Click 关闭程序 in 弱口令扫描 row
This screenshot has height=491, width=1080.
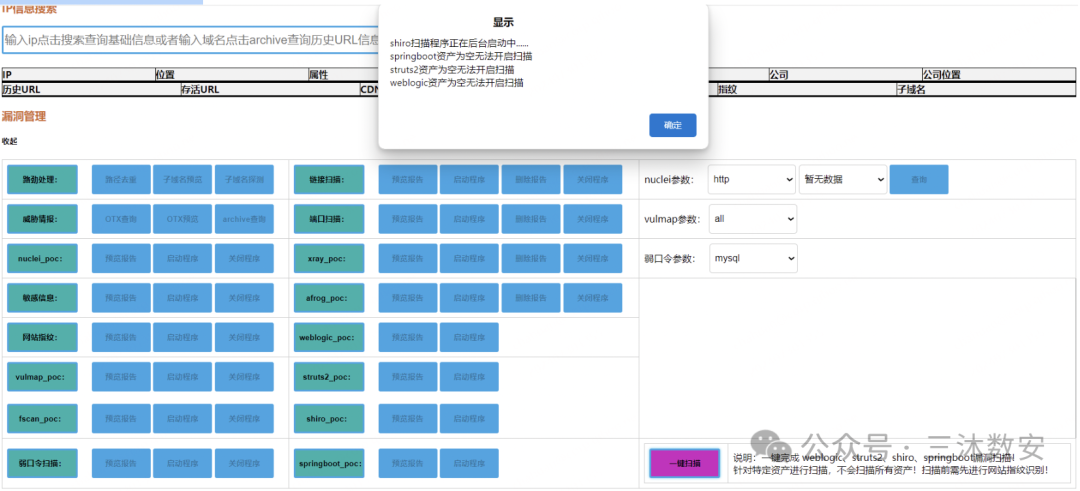(244, 463)
